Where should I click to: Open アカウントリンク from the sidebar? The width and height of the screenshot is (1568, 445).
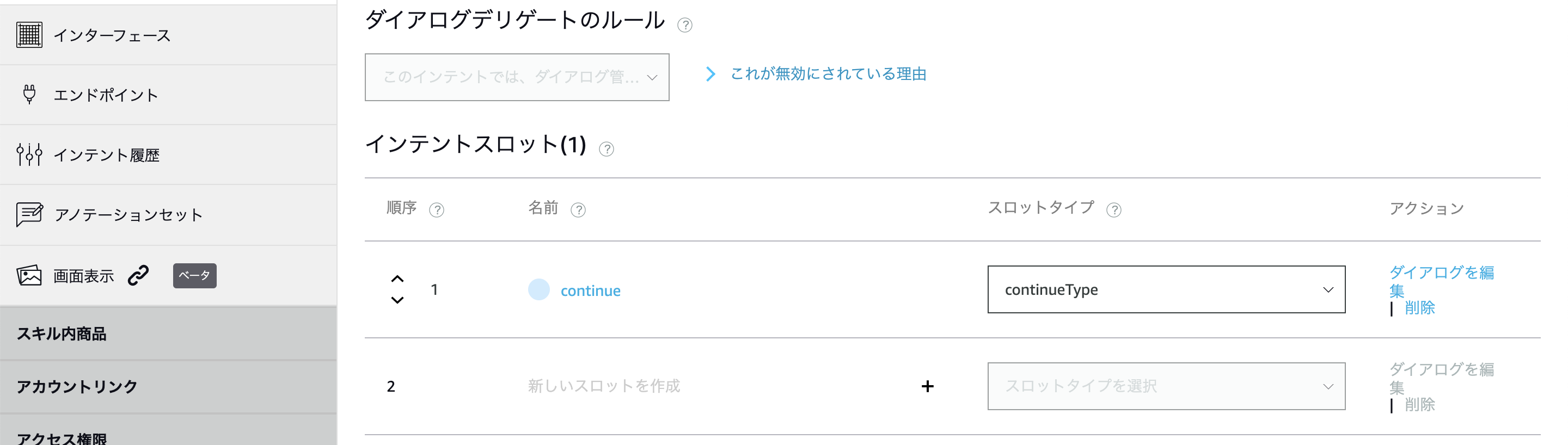click(x=77, y=385)
